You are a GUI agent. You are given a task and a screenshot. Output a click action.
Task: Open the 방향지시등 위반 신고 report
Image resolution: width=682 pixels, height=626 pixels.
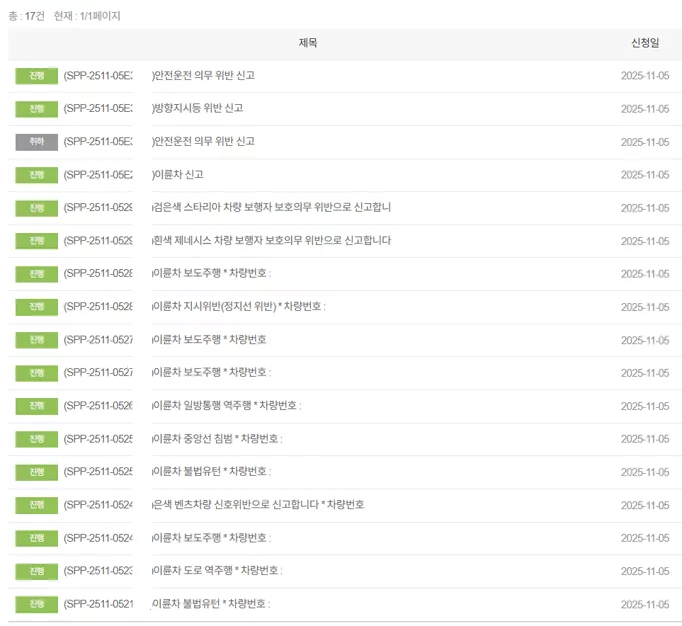point(197,108)
